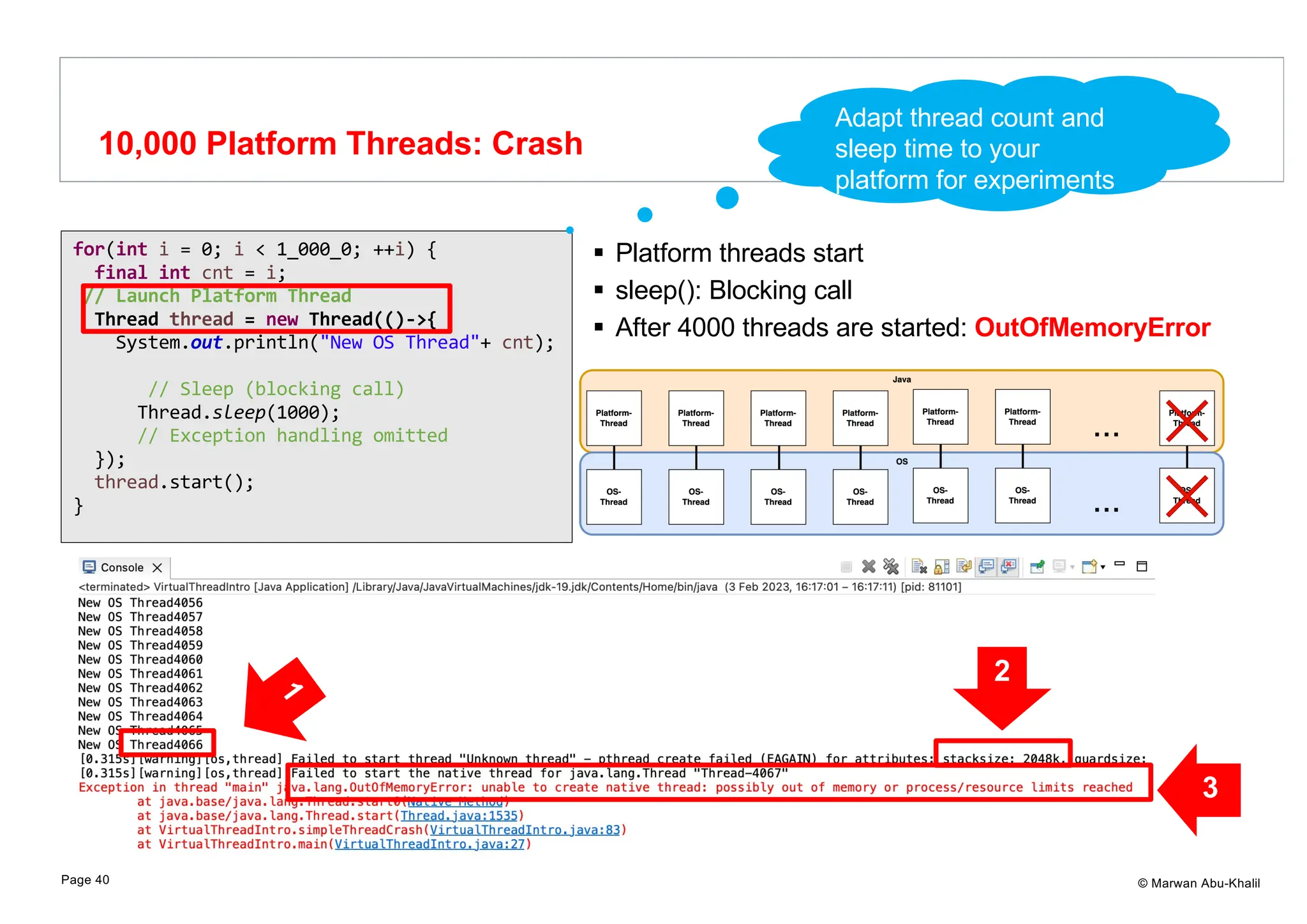Open the VirtualThreadIntro.java:27 link
1307x924 pixels.
pyautogui.click(x=429, y=844)
